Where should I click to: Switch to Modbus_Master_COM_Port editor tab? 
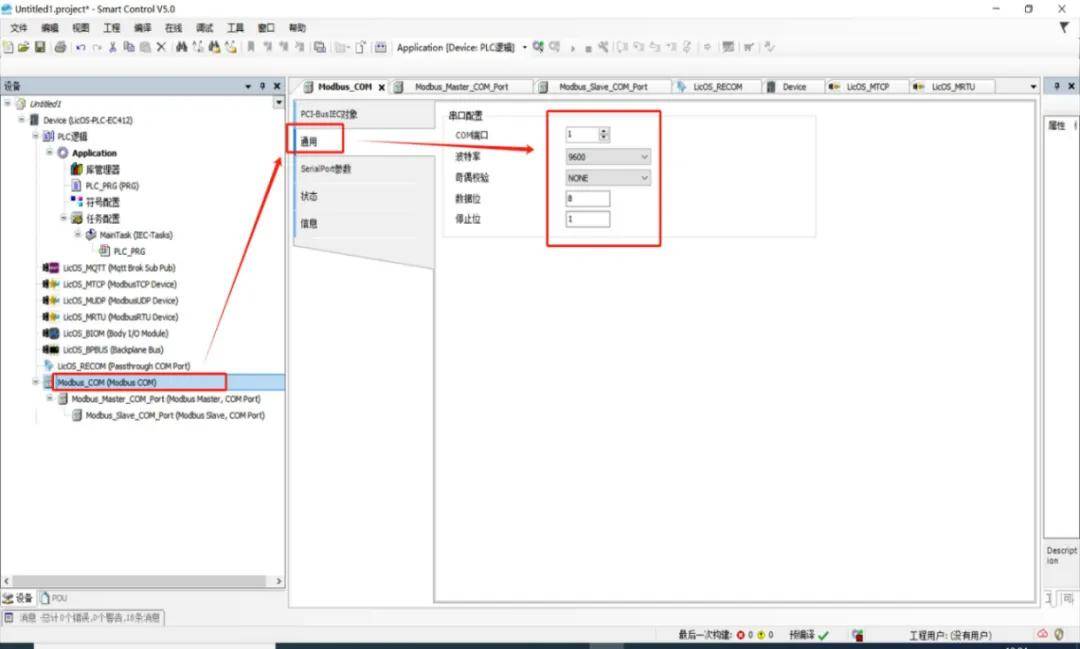(x=461, y=87)
